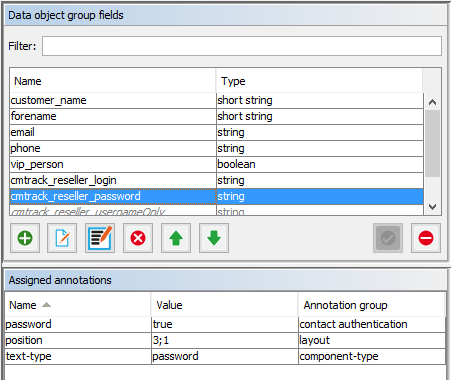The width and height of the screenshot is (451, 380).
Task: Move field down with green arrow
Action: click(x=214, y=238)
